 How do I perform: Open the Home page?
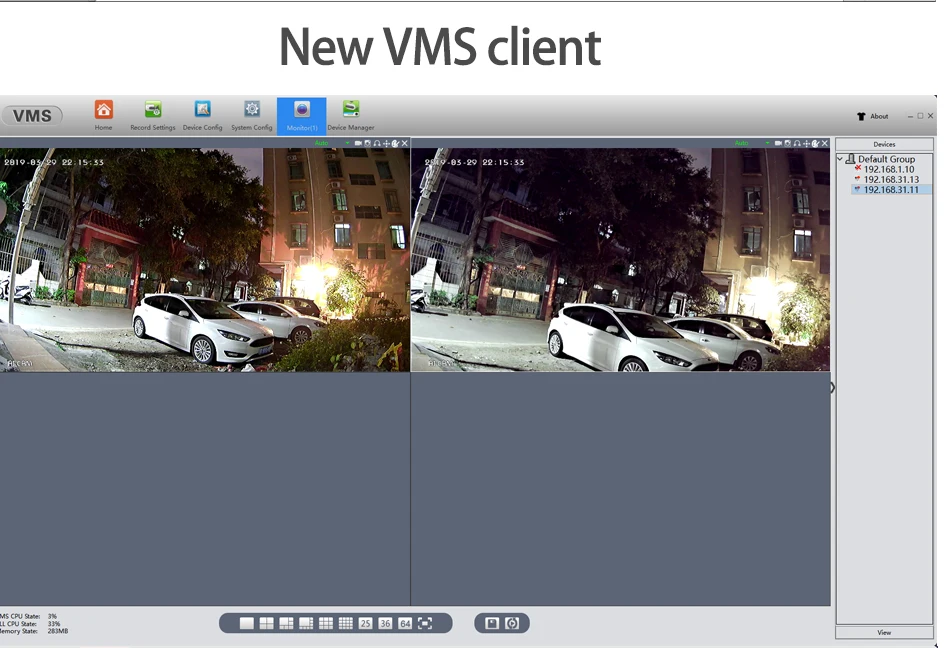pos(104,116)
